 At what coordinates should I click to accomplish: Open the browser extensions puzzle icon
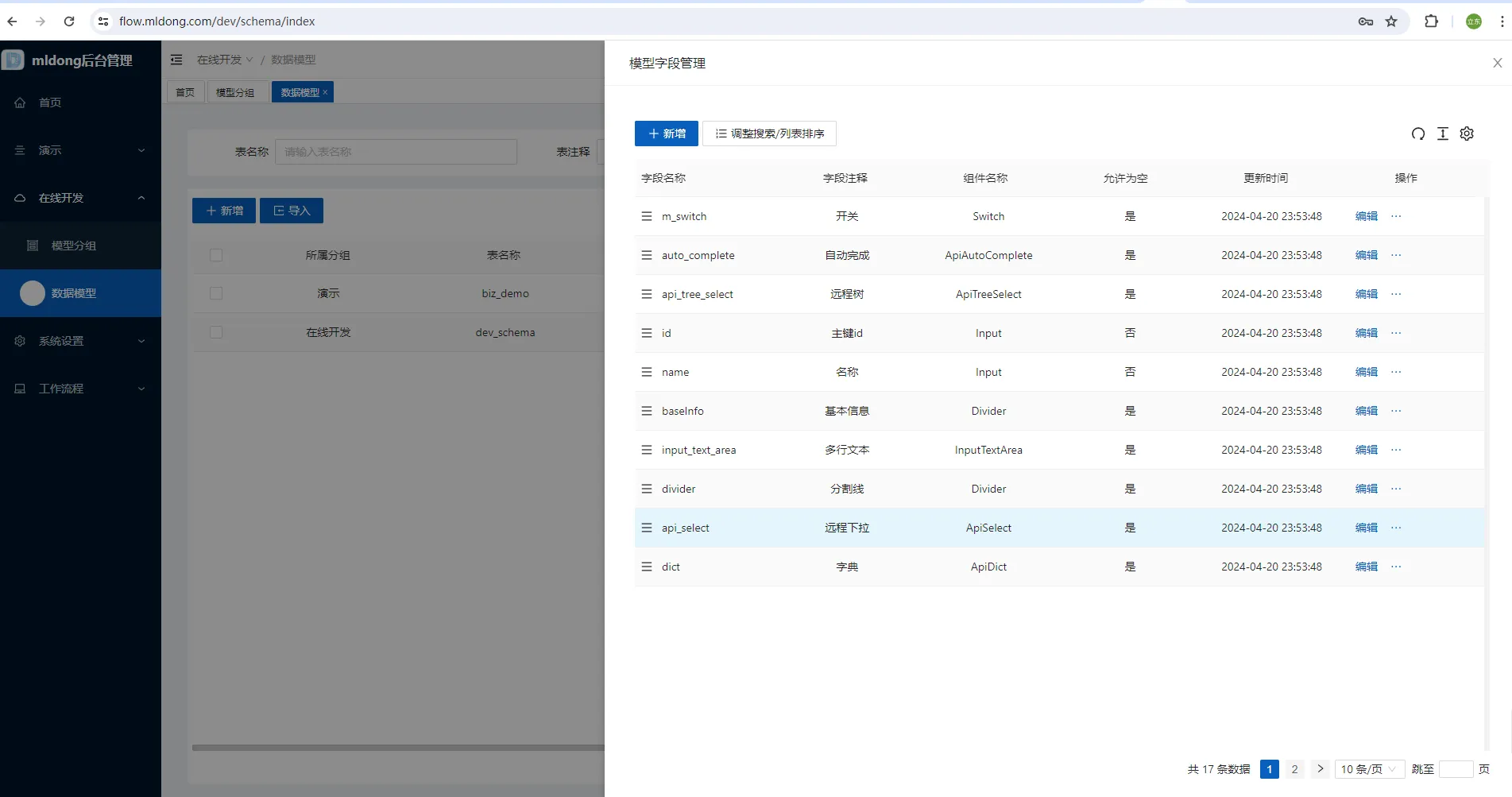(x=1431, y=21)
